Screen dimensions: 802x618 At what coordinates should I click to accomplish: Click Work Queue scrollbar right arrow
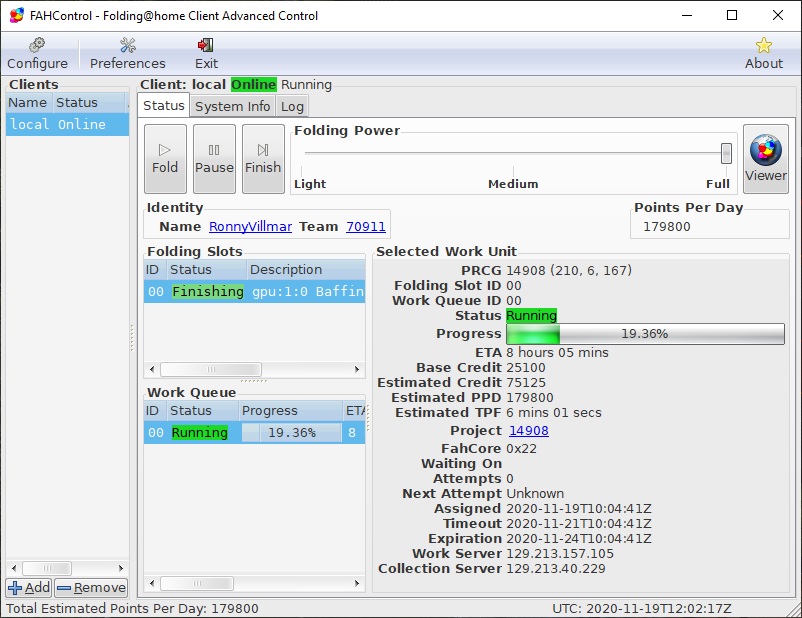[357, 583]
